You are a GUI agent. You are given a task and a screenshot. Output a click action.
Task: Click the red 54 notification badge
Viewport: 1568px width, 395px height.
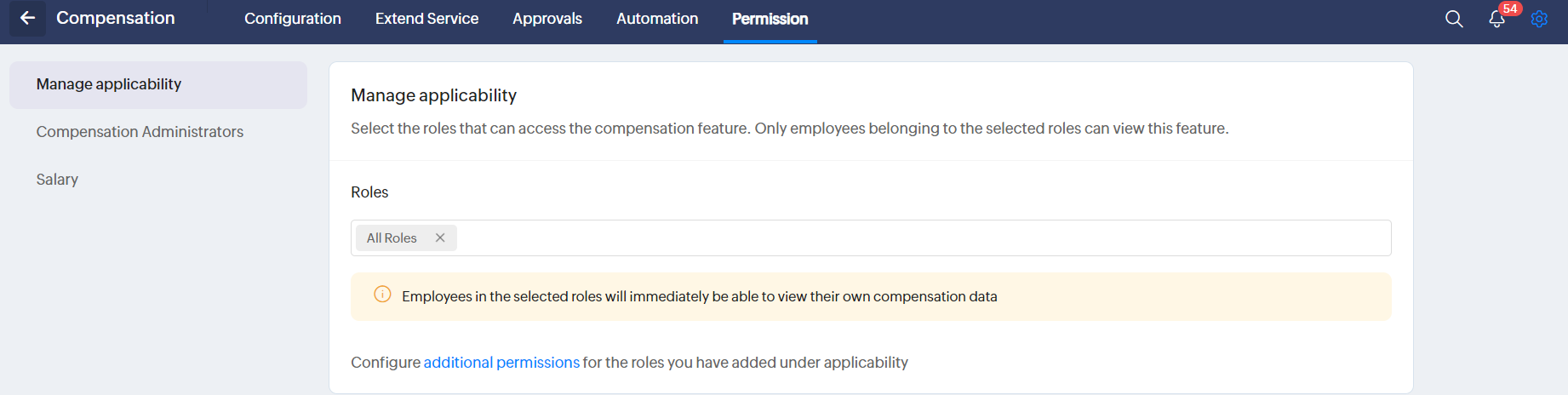click(x=1510, y=9)
